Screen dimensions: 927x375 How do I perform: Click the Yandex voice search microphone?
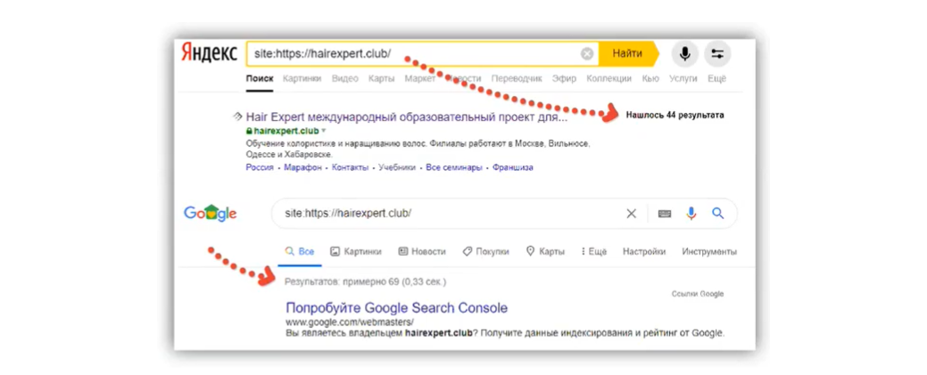click(685, 54)
